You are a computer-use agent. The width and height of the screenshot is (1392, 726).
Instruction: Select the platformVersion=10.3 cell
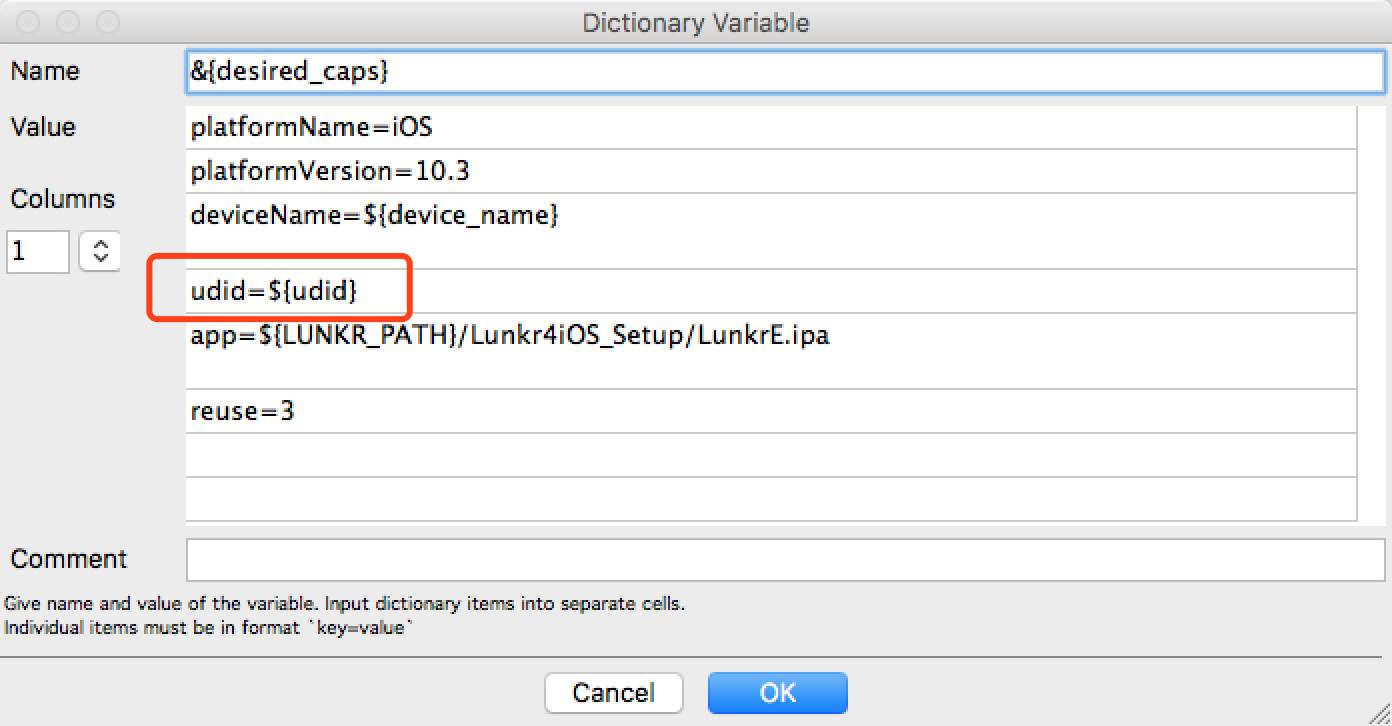point(771,171)
